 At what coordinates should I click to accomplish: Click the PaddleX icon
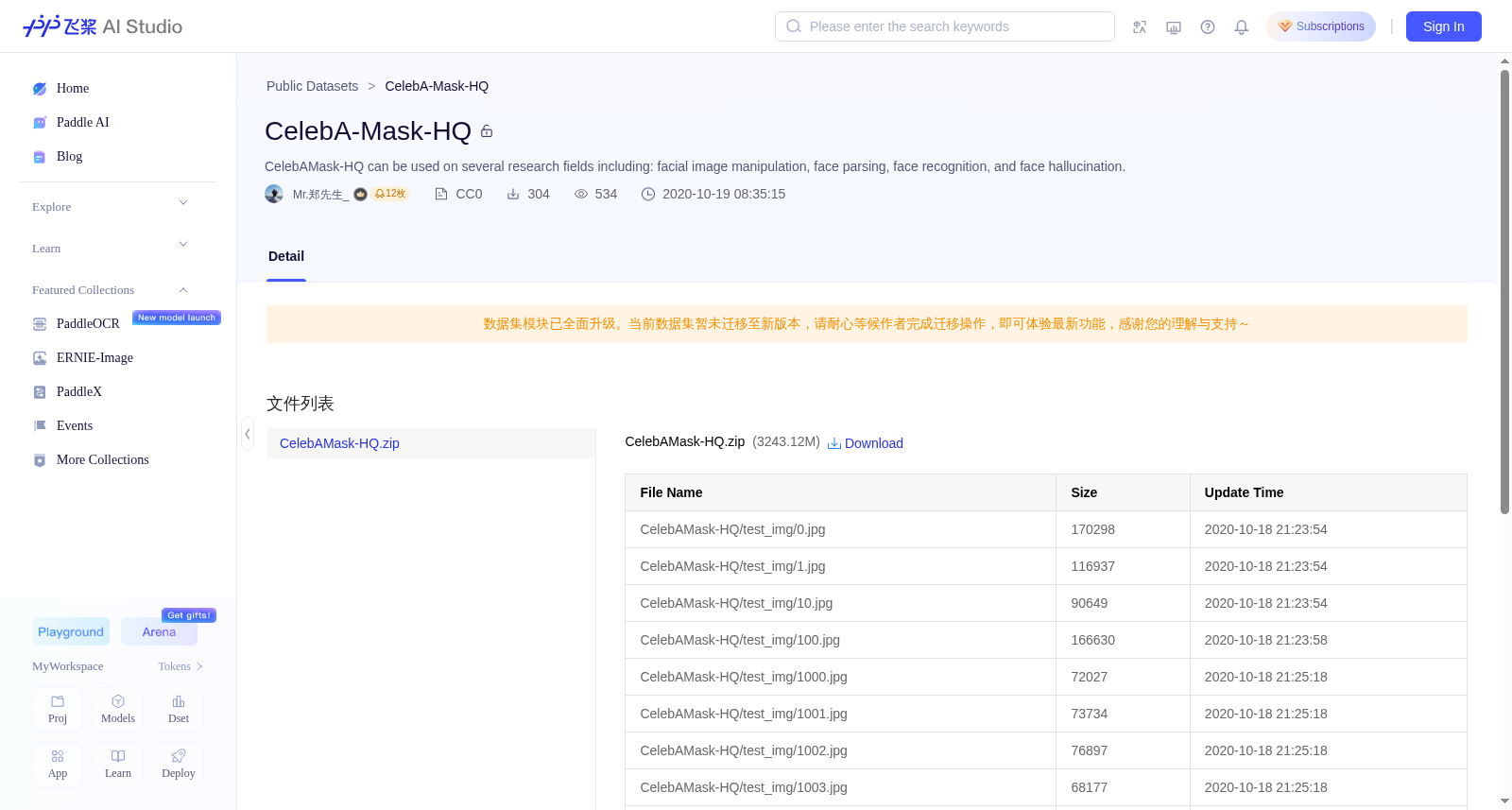(x=40, y=392)
